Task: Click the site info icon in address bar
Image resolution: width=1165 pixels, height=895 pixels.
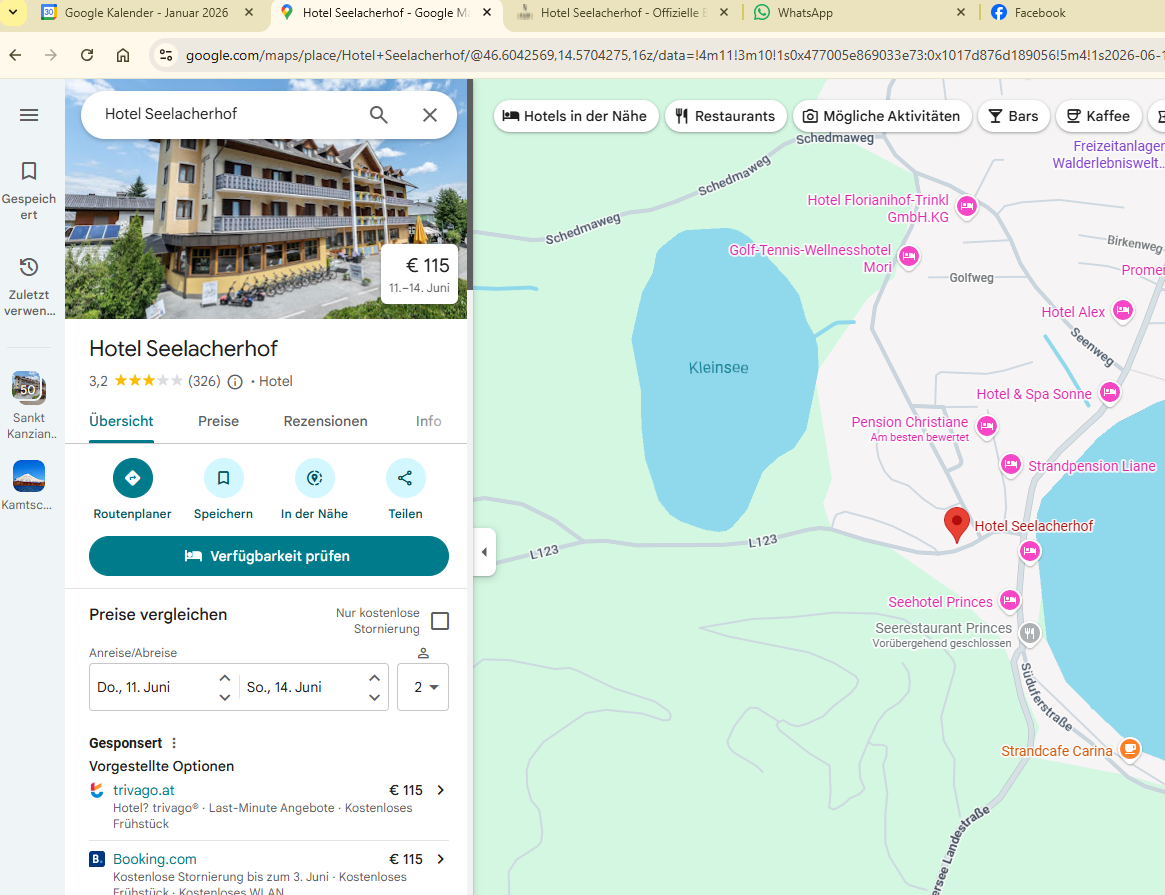Action: 166,56
